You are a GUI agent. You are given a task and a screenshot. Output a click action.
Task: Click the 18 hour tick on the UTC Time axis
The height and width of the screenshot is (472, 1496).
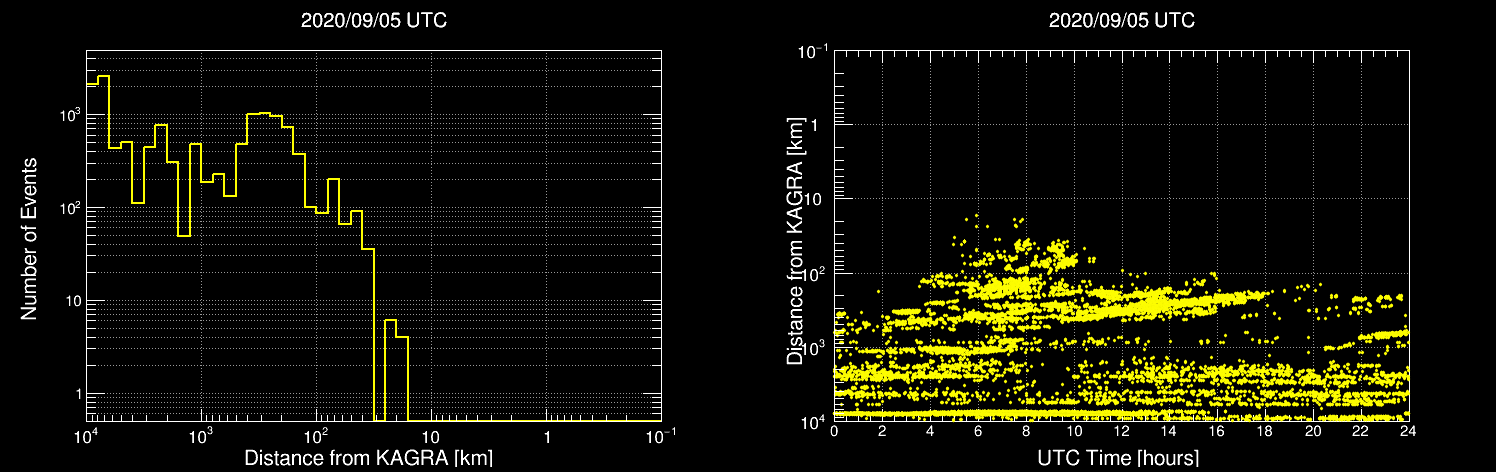coord(1265,432)
